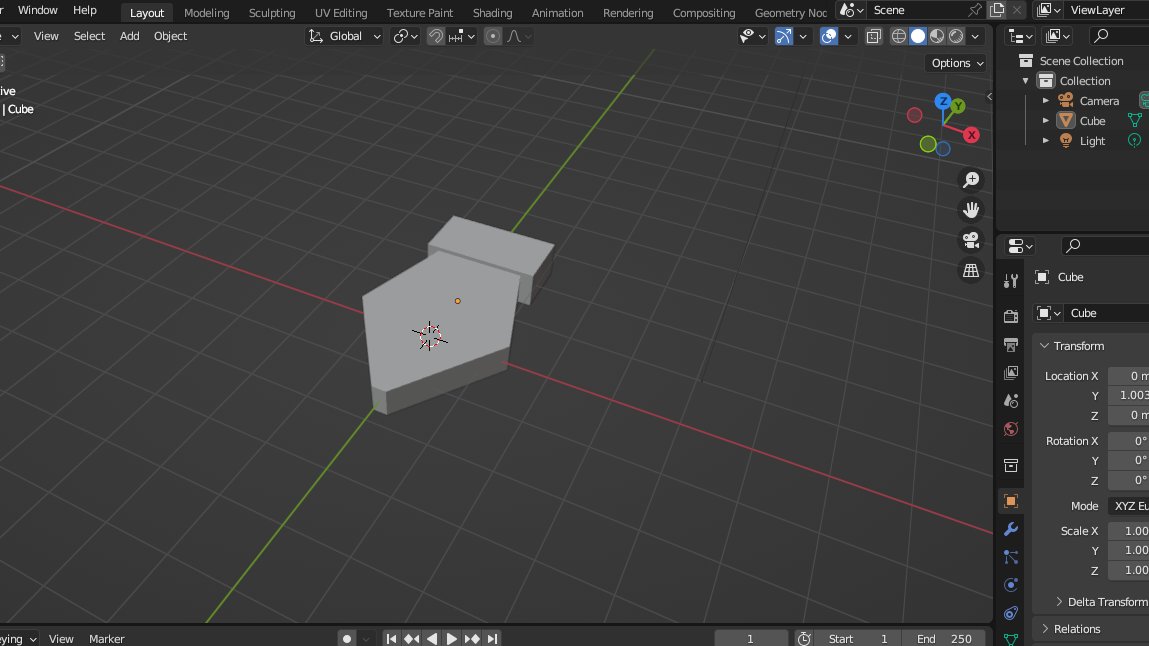Create a new scene with copy icon

pos(997,10)
